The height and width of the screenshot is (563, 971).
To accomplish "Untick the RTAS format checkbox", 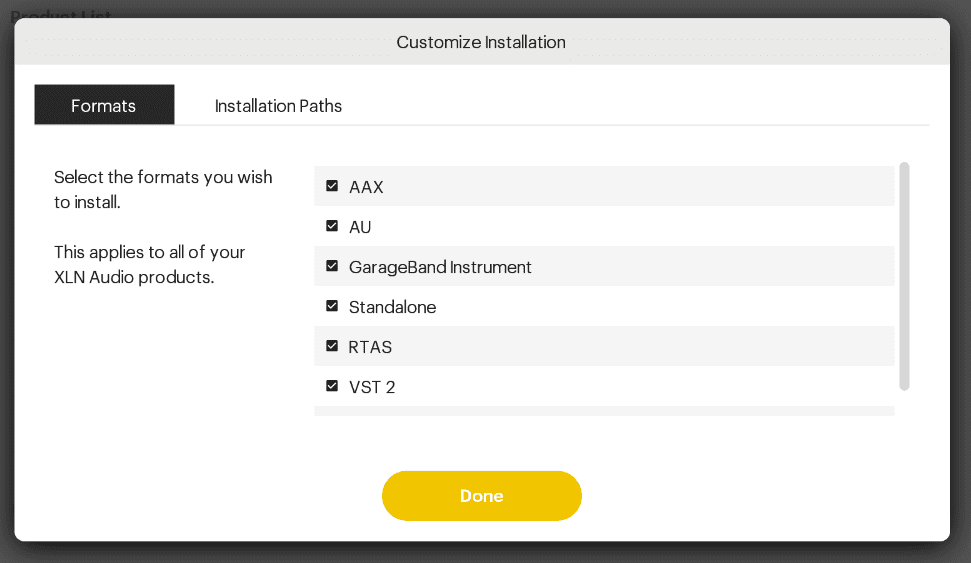I will click(332, 346).
